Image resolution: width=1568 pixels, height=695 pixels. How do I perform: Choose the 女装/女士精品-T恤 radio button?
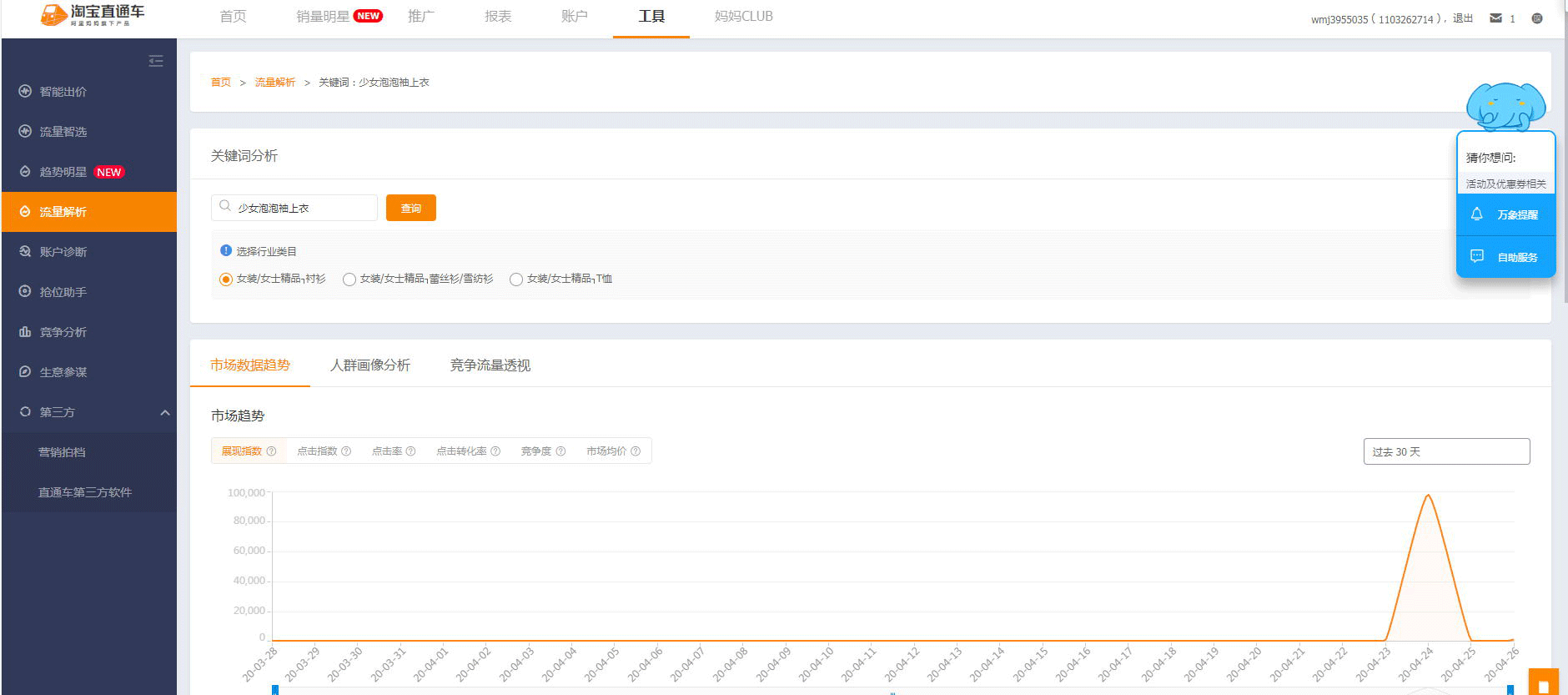pyautogui.click(x=516, y=280)
